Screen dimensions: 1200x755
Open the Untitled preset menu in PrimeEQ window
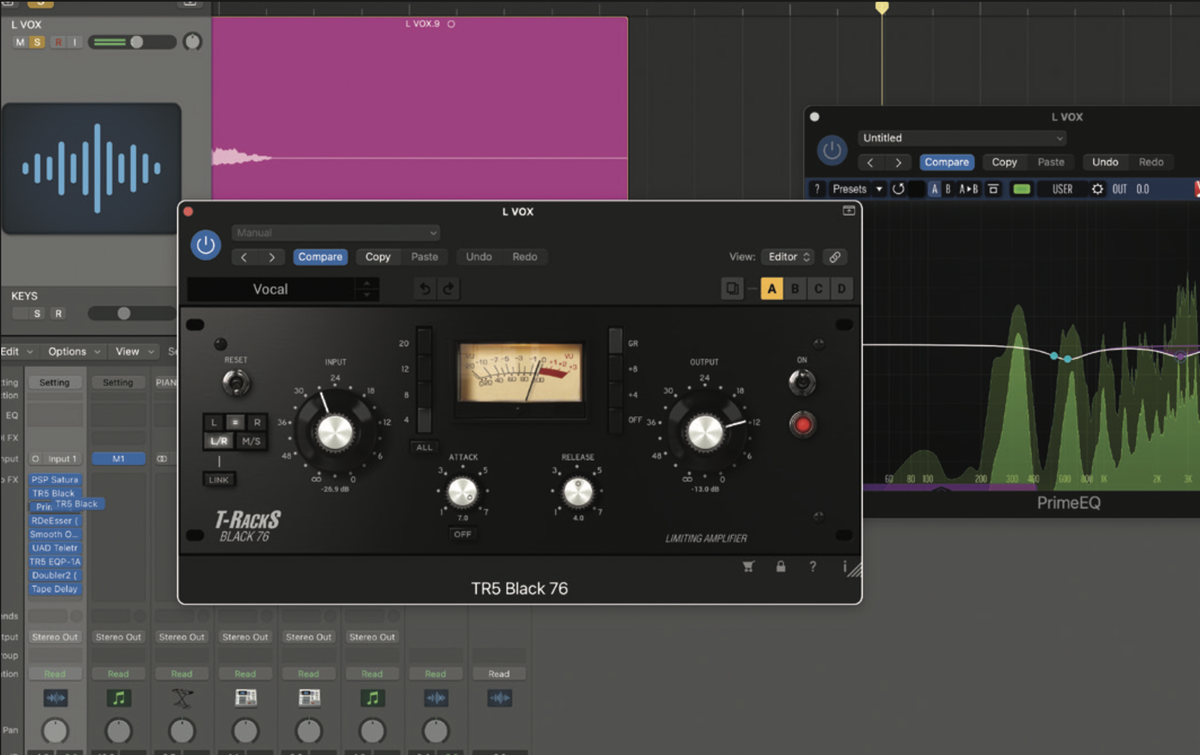(x=962, y=137)
